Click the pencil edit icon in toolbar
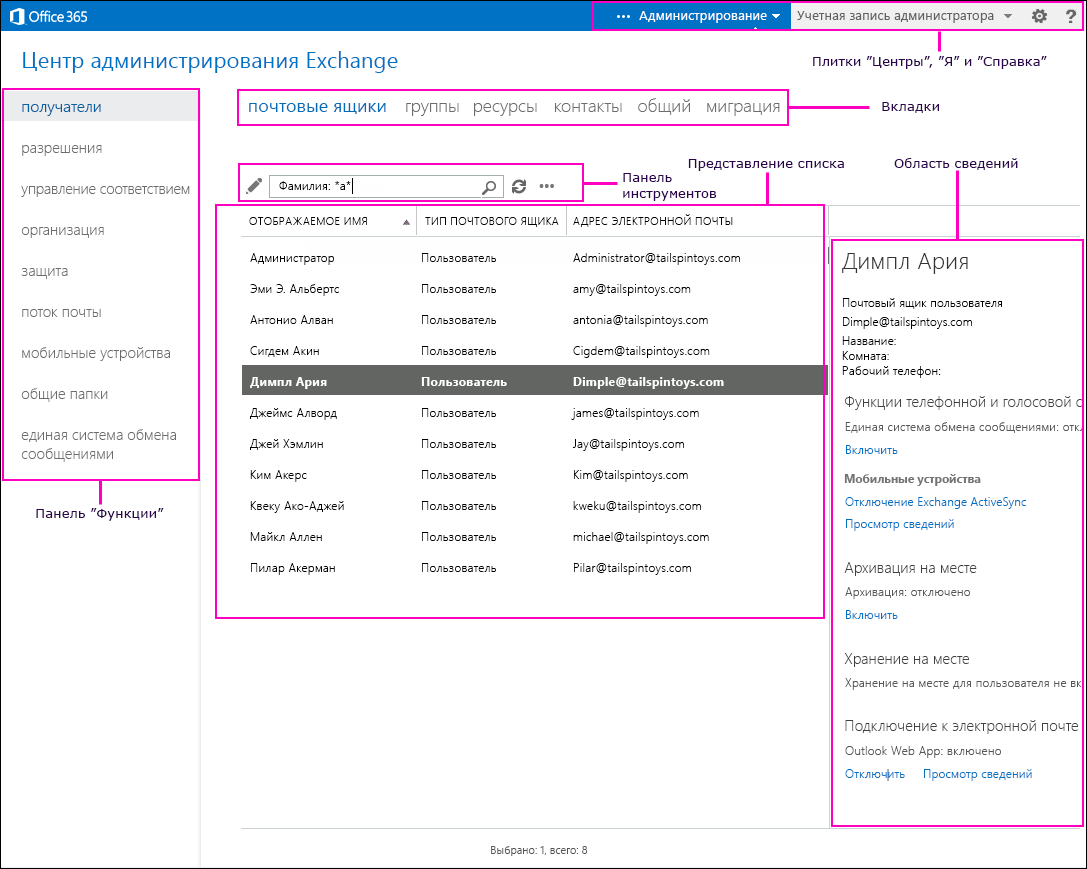1087x869 pixels. tap(254, 186)
